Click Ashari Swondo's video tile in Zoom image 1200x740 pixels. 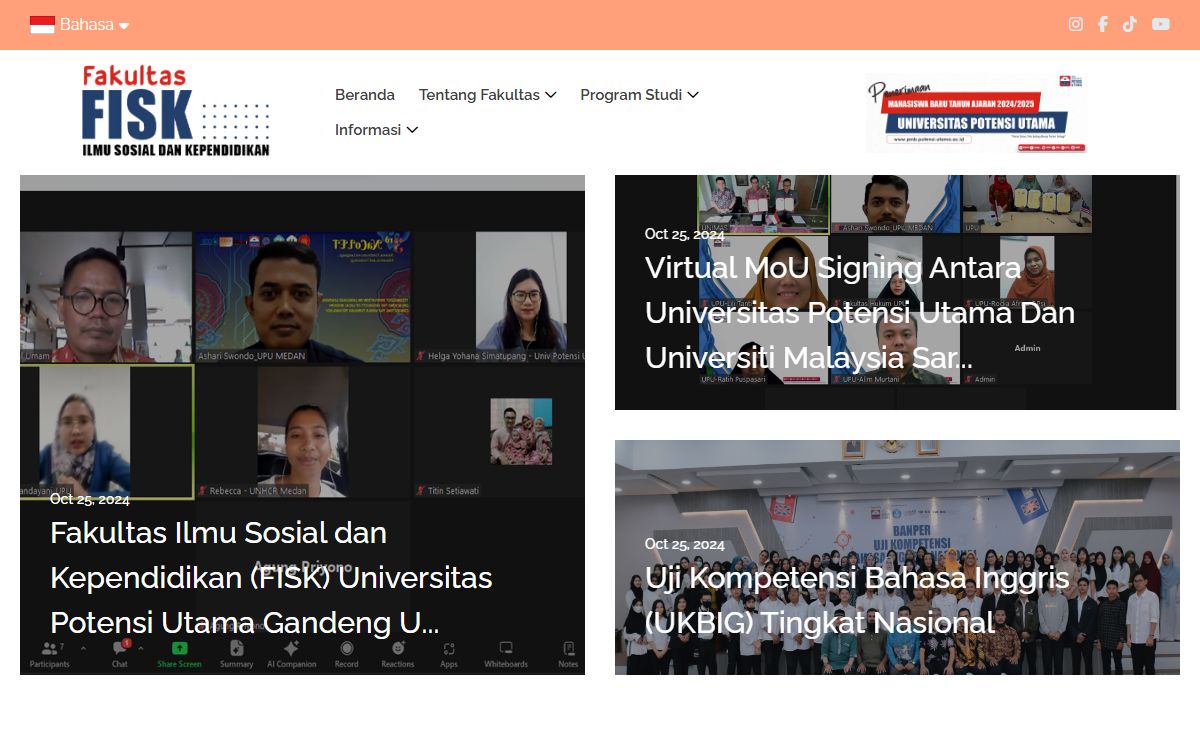point(302,297)
